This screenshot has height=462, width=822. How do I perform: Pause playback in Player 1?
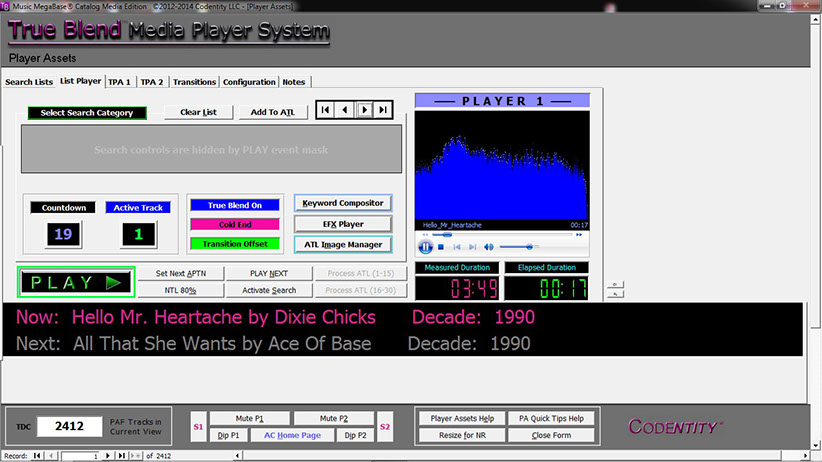pyautogui.click(x=426, y=246)
